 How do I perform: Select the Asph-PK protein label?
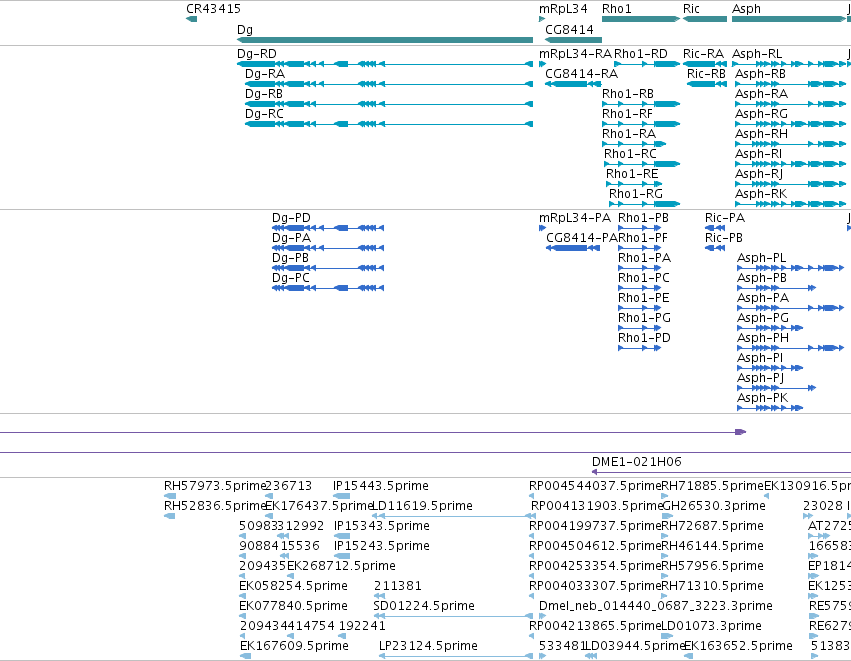[763, 398]
